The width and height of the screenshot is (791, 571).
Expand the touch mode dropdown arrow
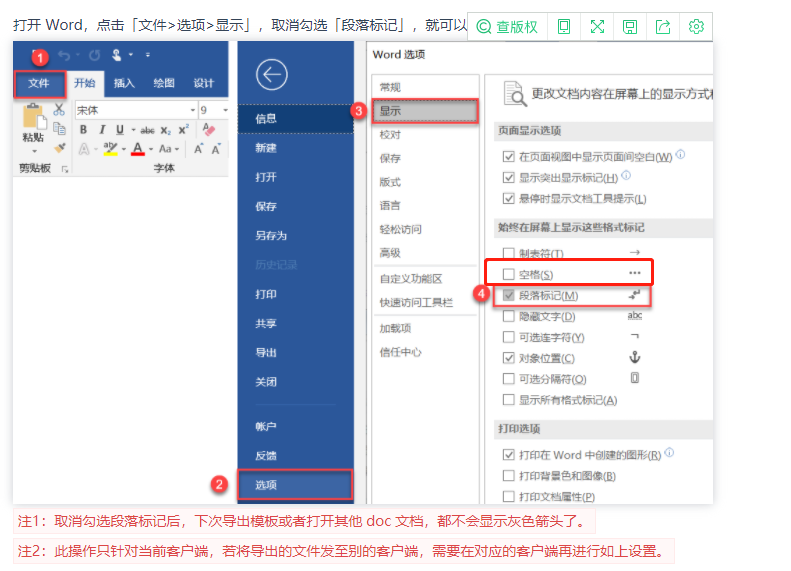[131, 55]
